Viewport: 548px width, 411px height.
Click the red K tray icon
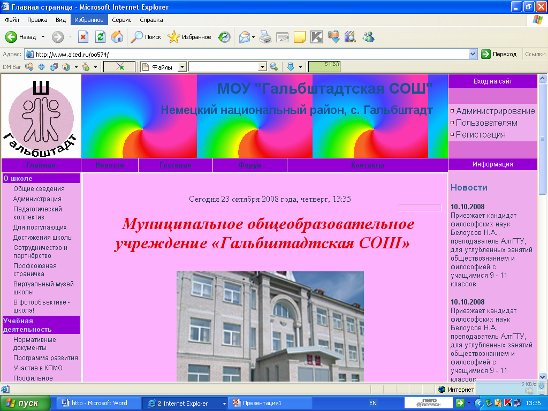tap(508, 403)
